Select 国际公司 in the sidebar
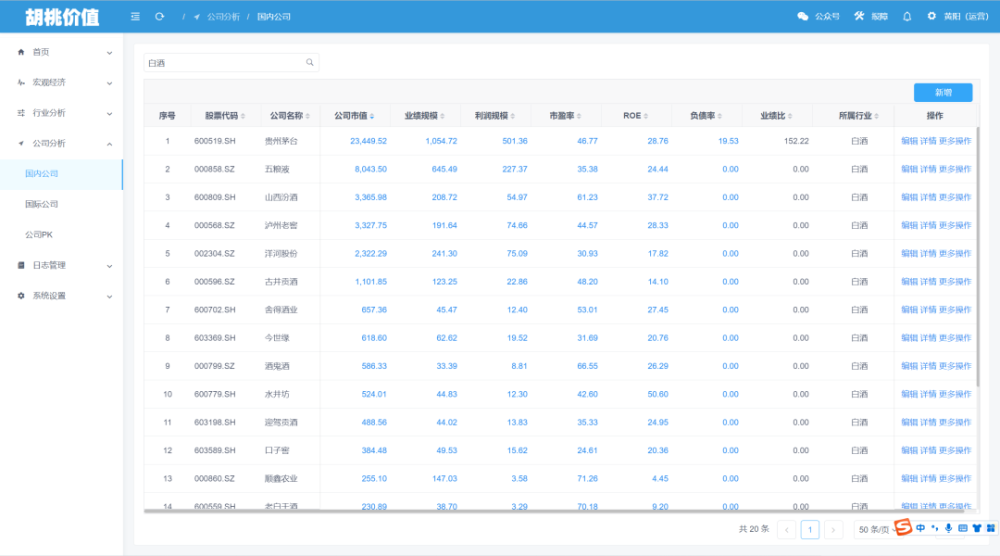The image size is (1000, 556). click(x=42, y=204)
